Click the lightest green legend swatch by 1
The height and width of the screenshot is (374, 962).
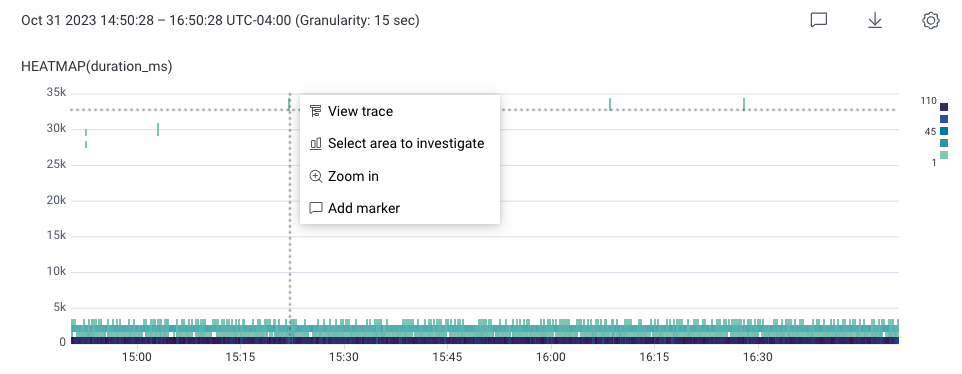[944, 155]
